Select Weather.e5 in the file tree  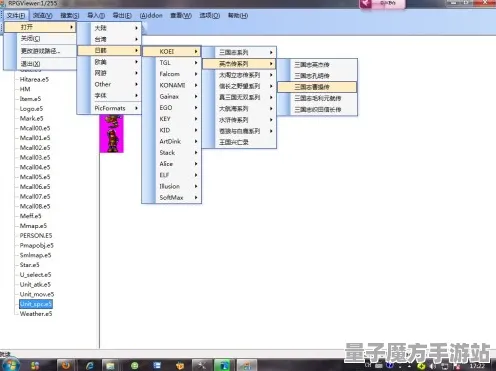[x=36, y=314]
